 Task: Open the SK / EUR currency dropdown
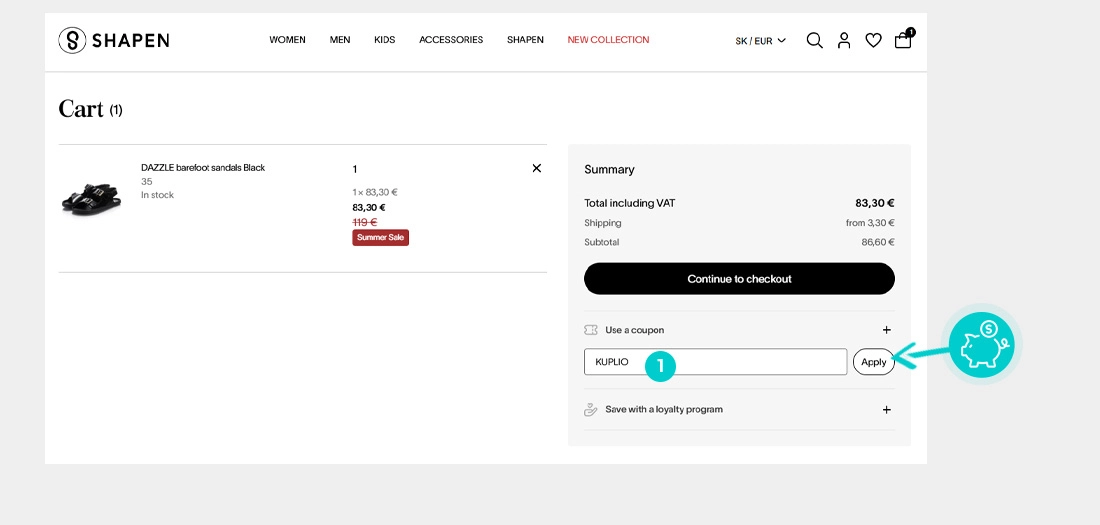click(760, 41)
